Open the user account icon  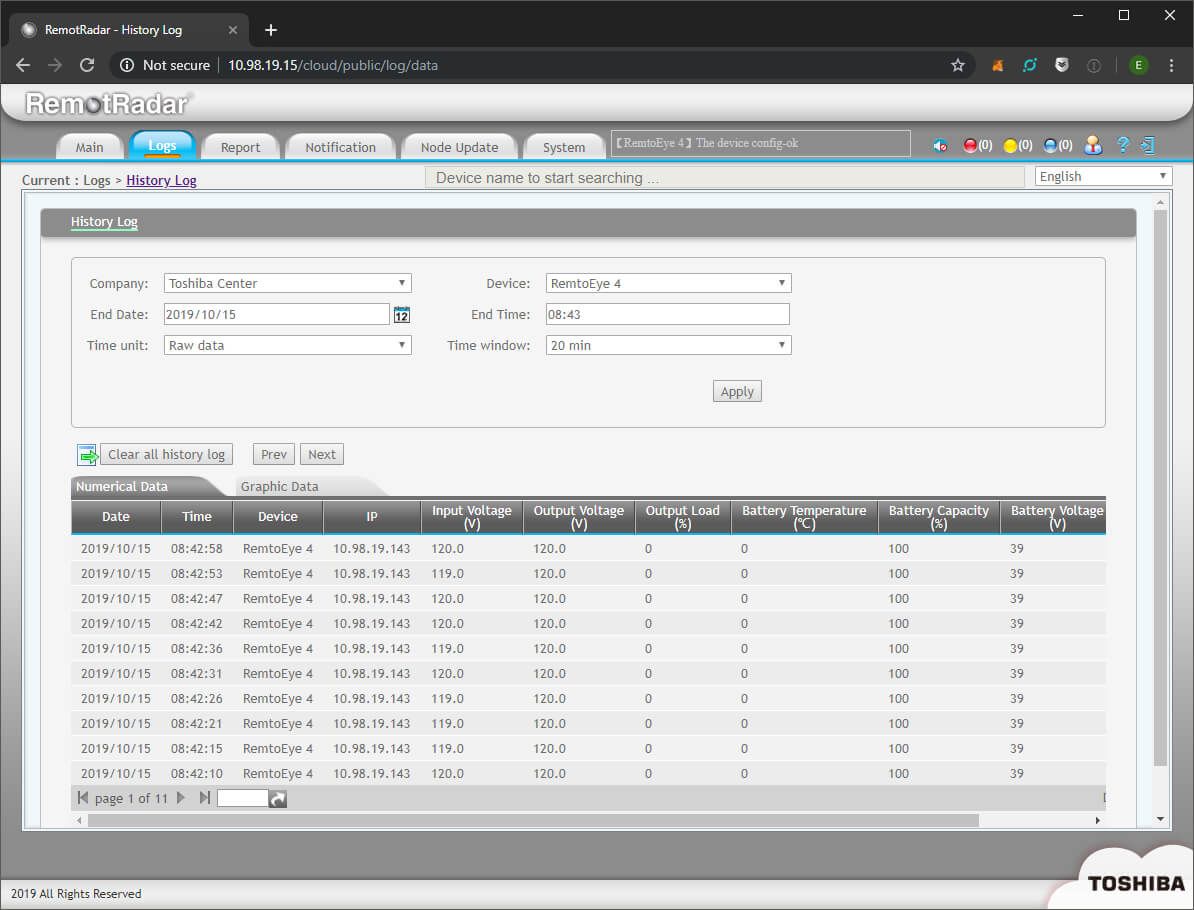tap(1093, 146)
